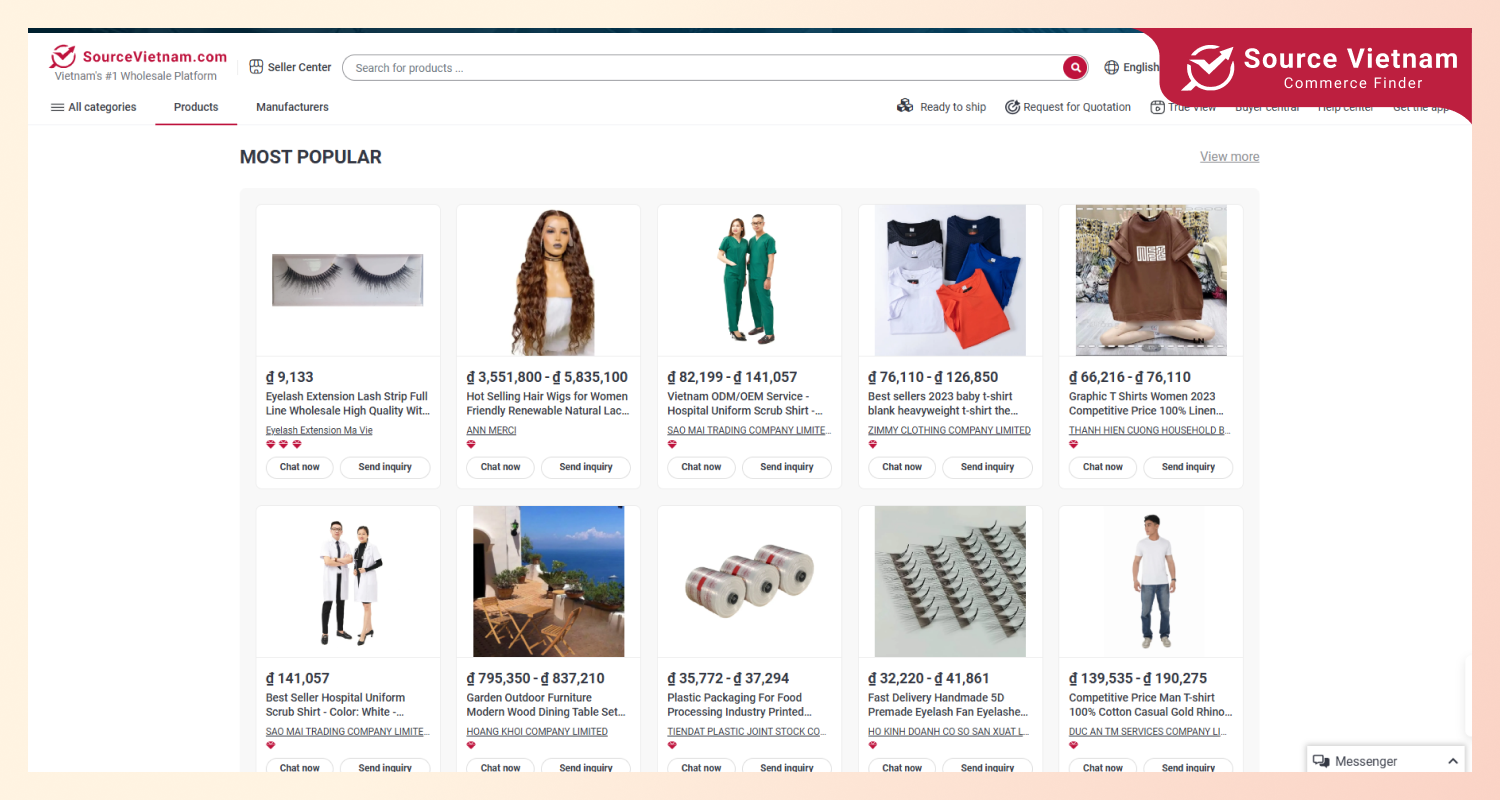Click the ₫ 9,133 price text
The height and width of the screenshot is (800, 1500).
coord(290,377)
